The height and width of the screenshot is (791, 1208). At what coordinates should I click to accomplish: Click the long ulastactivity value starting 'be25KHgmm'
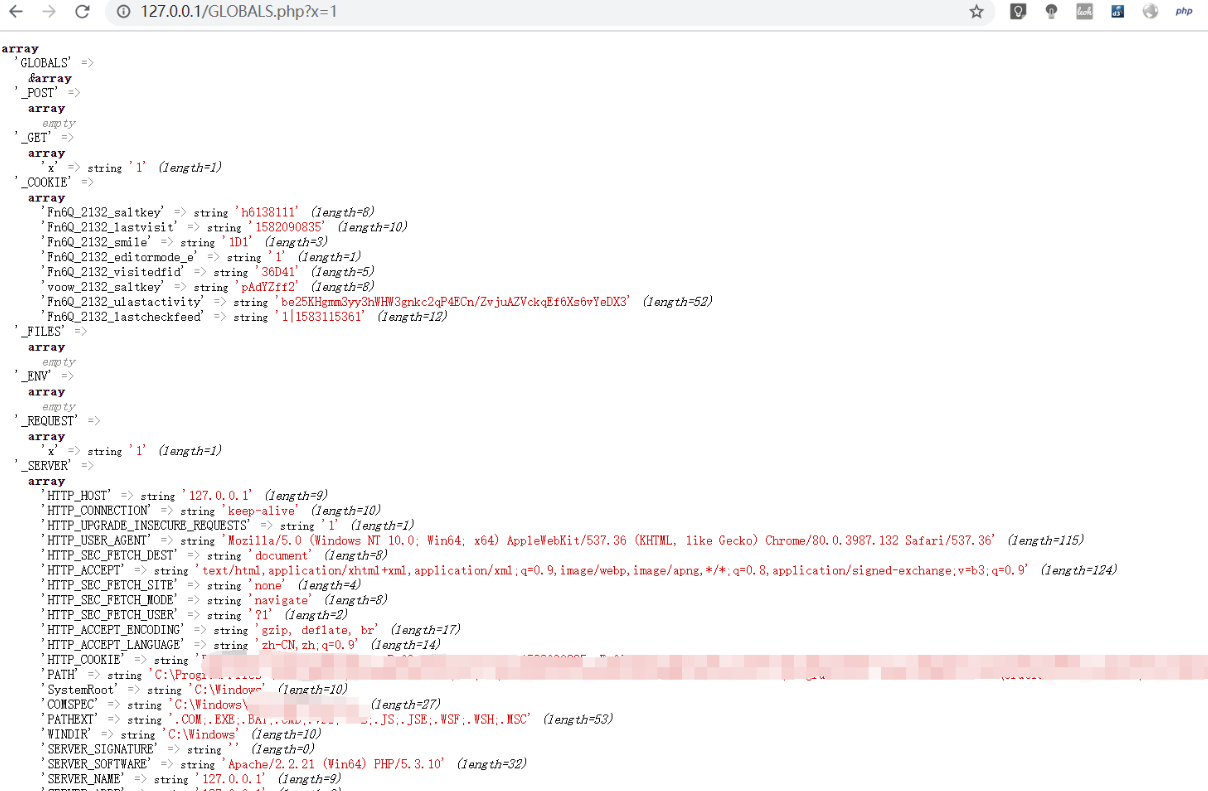[454, 302]
